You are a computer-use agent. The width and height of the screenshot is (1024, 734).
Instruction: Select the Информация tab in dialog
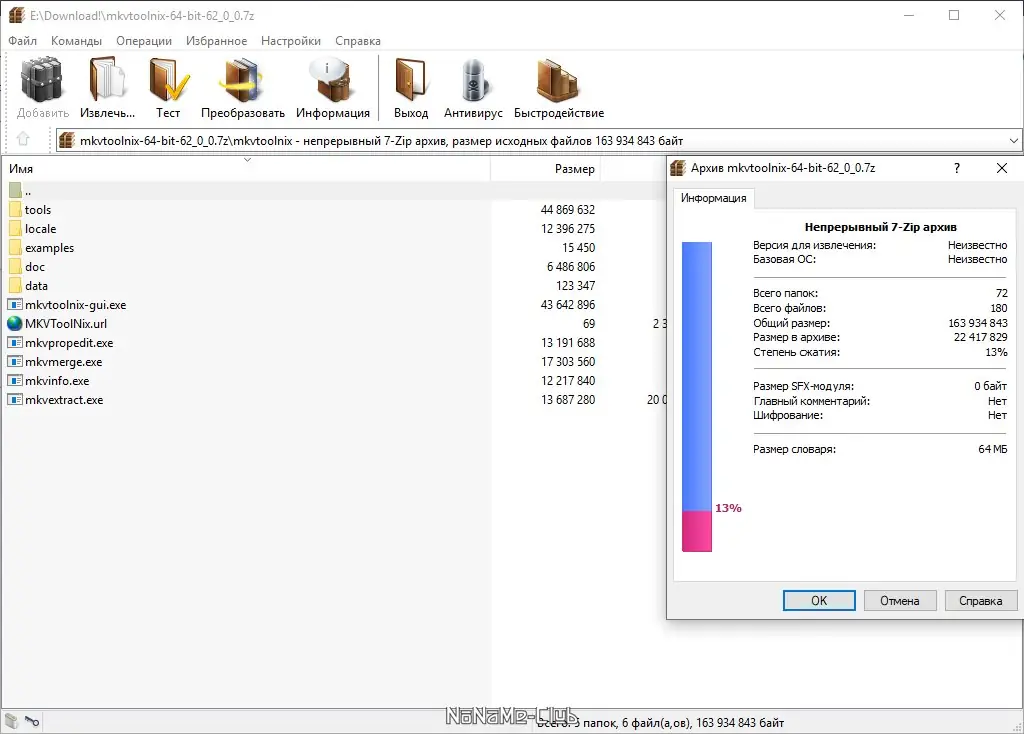pyautogui.click(x=713, y=198)
